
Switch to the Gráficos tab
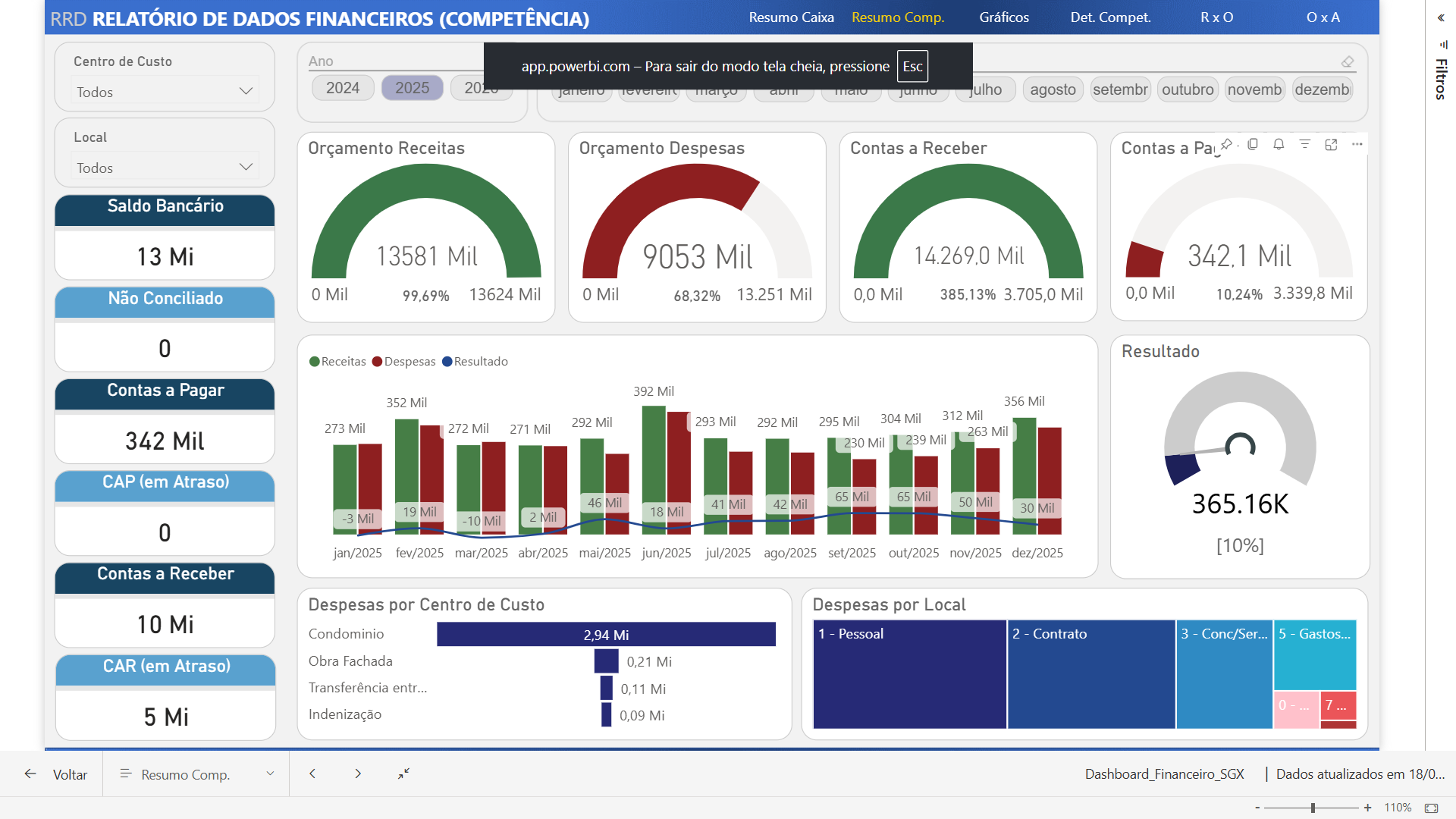(1004, 17)
